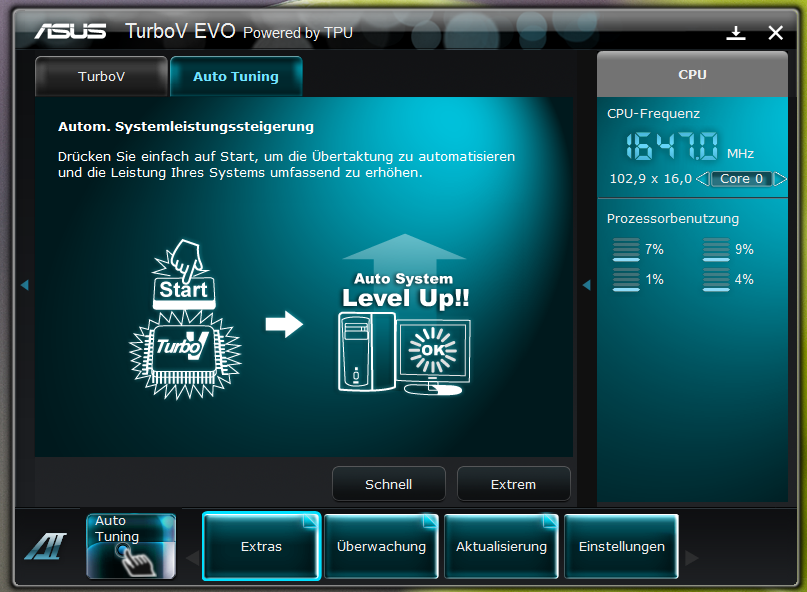This screenshot has width=807, height=592.
Task: Start Extrem auto tuning
Action: coord(513,484)
